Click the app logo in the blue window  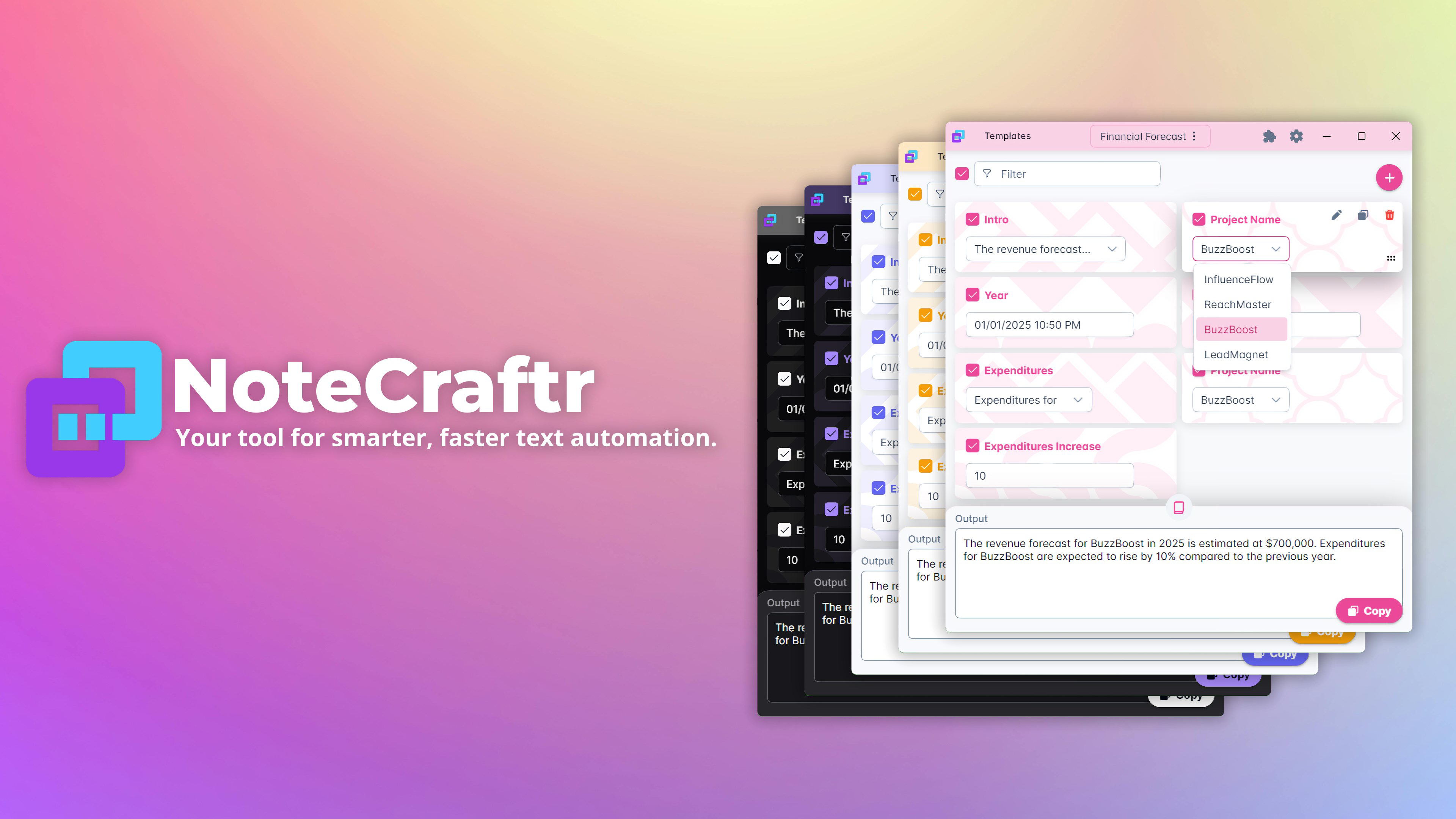click(864, 179)
